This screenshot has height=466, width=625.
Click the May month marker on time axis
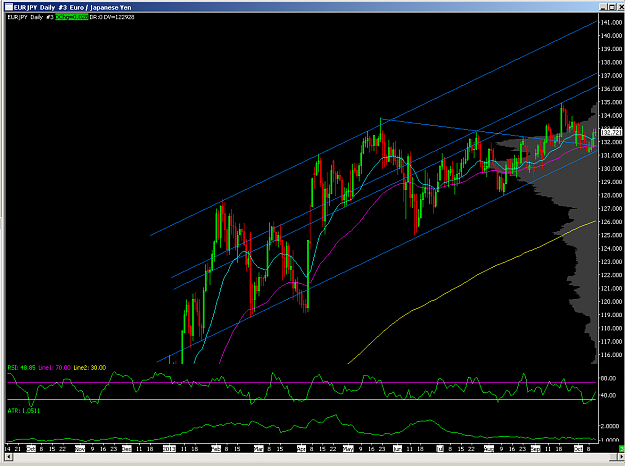[348, 449]
